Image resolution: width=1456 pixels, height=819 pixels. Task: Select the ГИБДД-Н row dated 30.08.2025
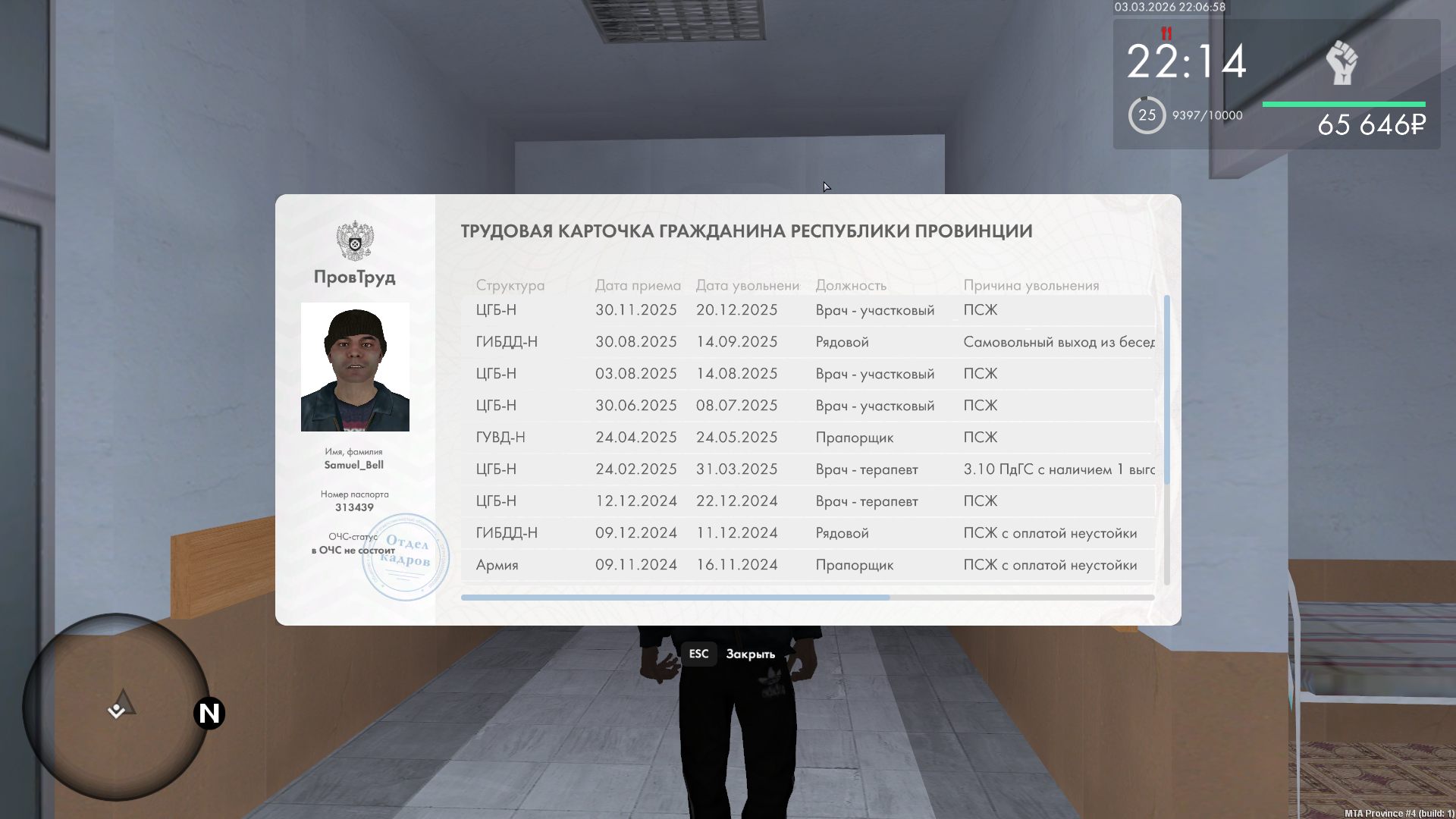(x=808, y=342)
